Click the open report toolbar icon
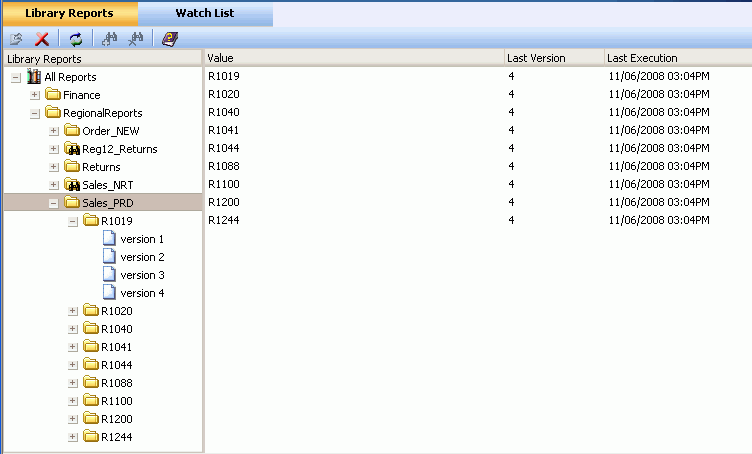The image size is (752, 454). point(16,39)
